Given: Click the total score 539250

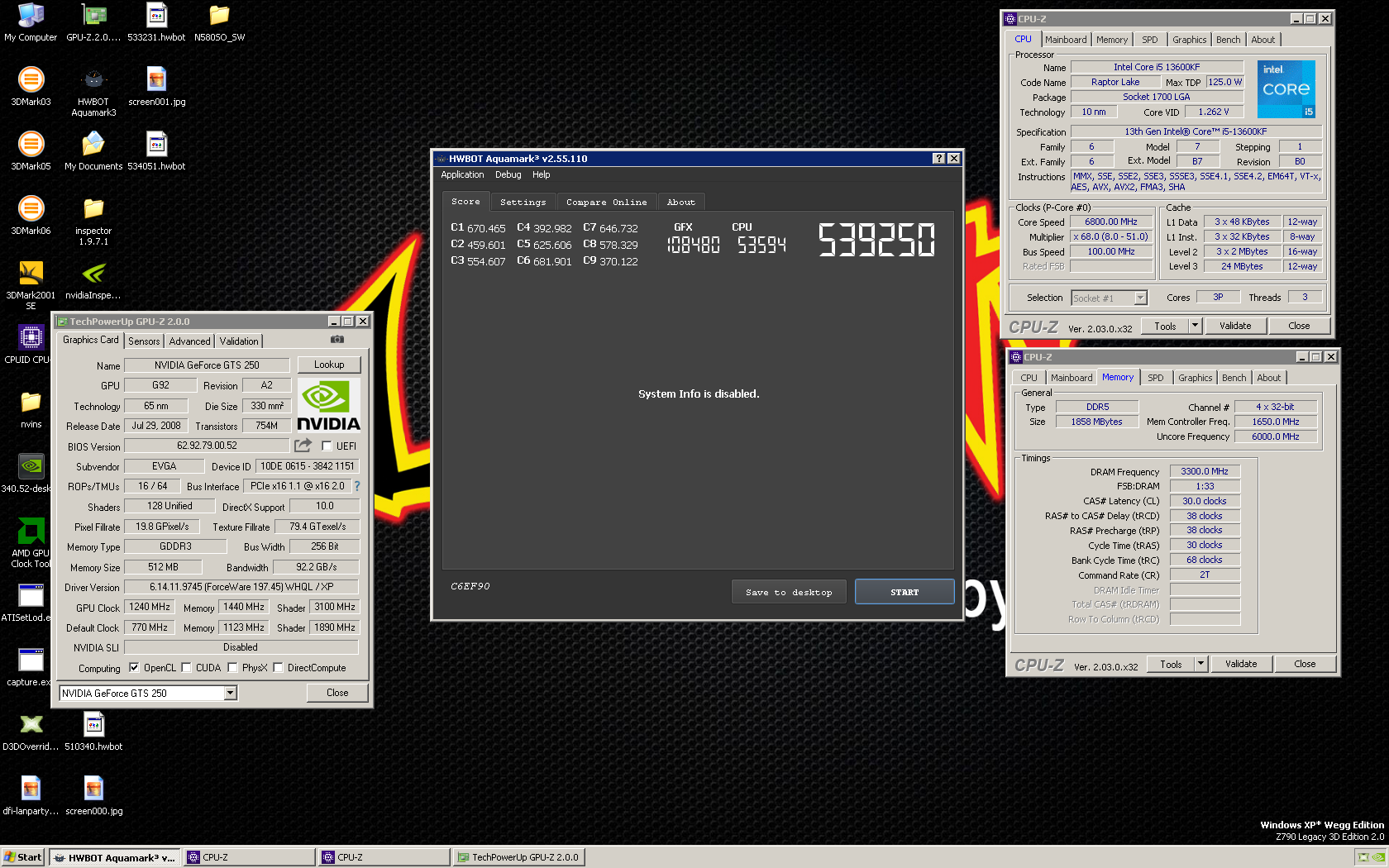Looking at the screenshot, I should pos(876,241).
